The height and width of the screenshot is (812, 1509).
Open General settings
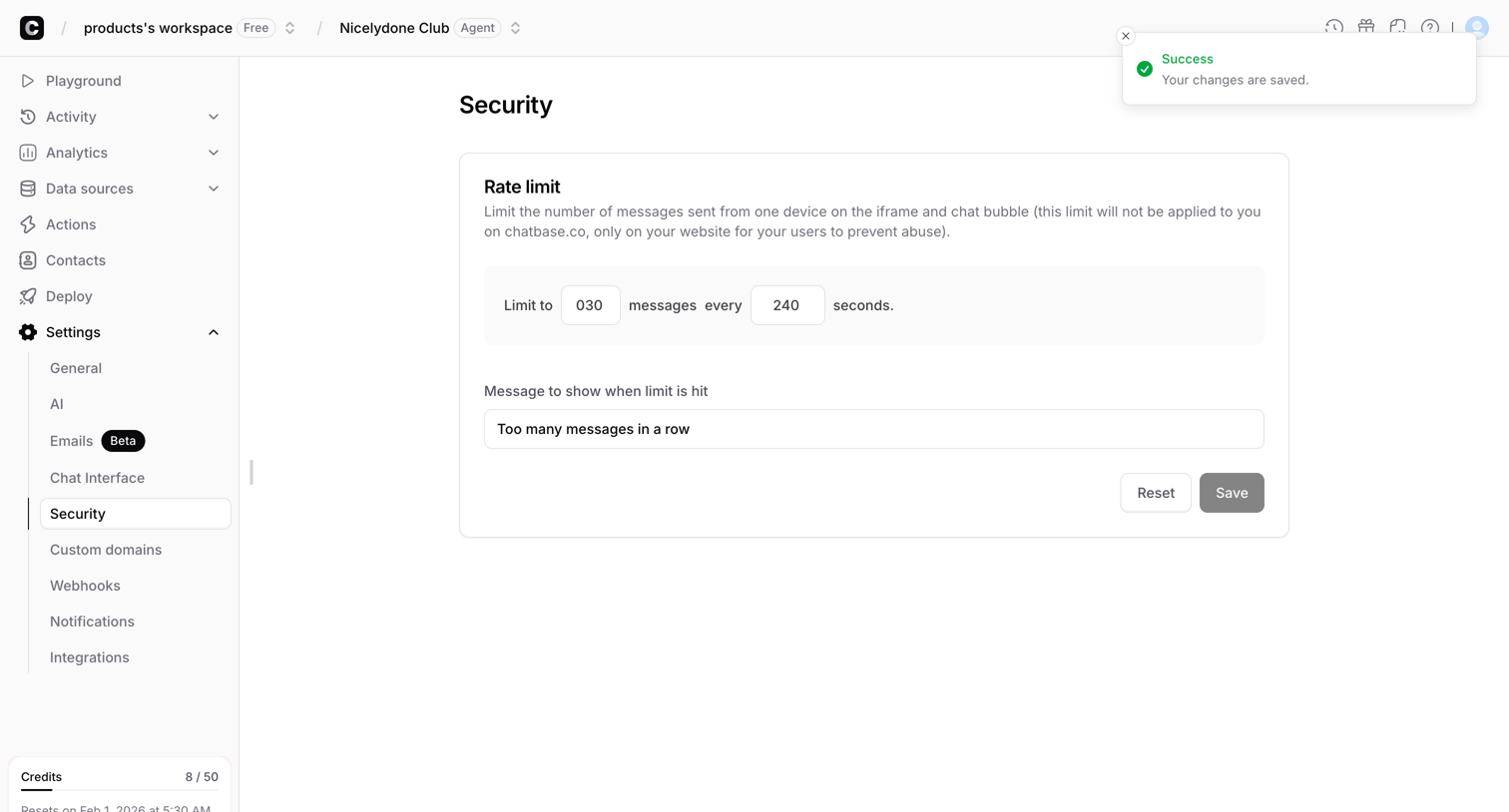(x=76, y=368)
